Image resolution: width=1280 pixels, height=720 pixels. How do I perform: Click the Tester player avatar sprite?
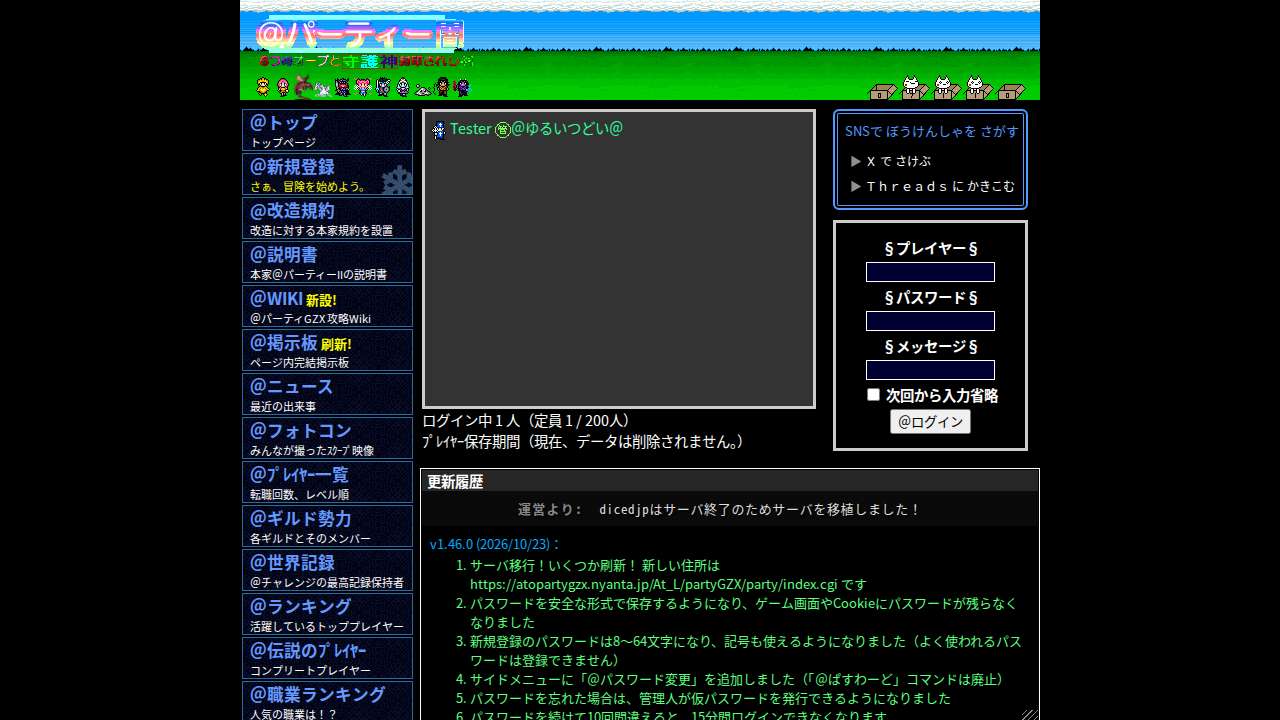[439, 130]
